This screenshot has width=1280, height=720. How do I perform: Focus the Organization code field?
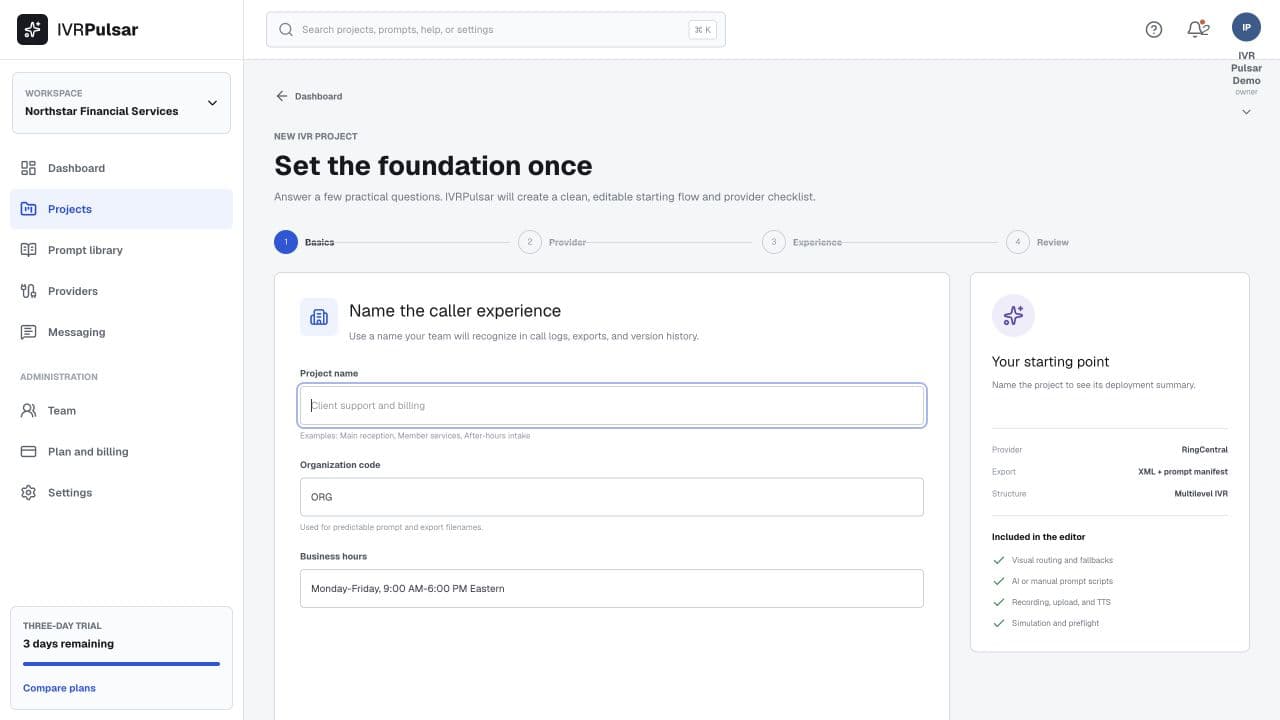coord(611,497)
